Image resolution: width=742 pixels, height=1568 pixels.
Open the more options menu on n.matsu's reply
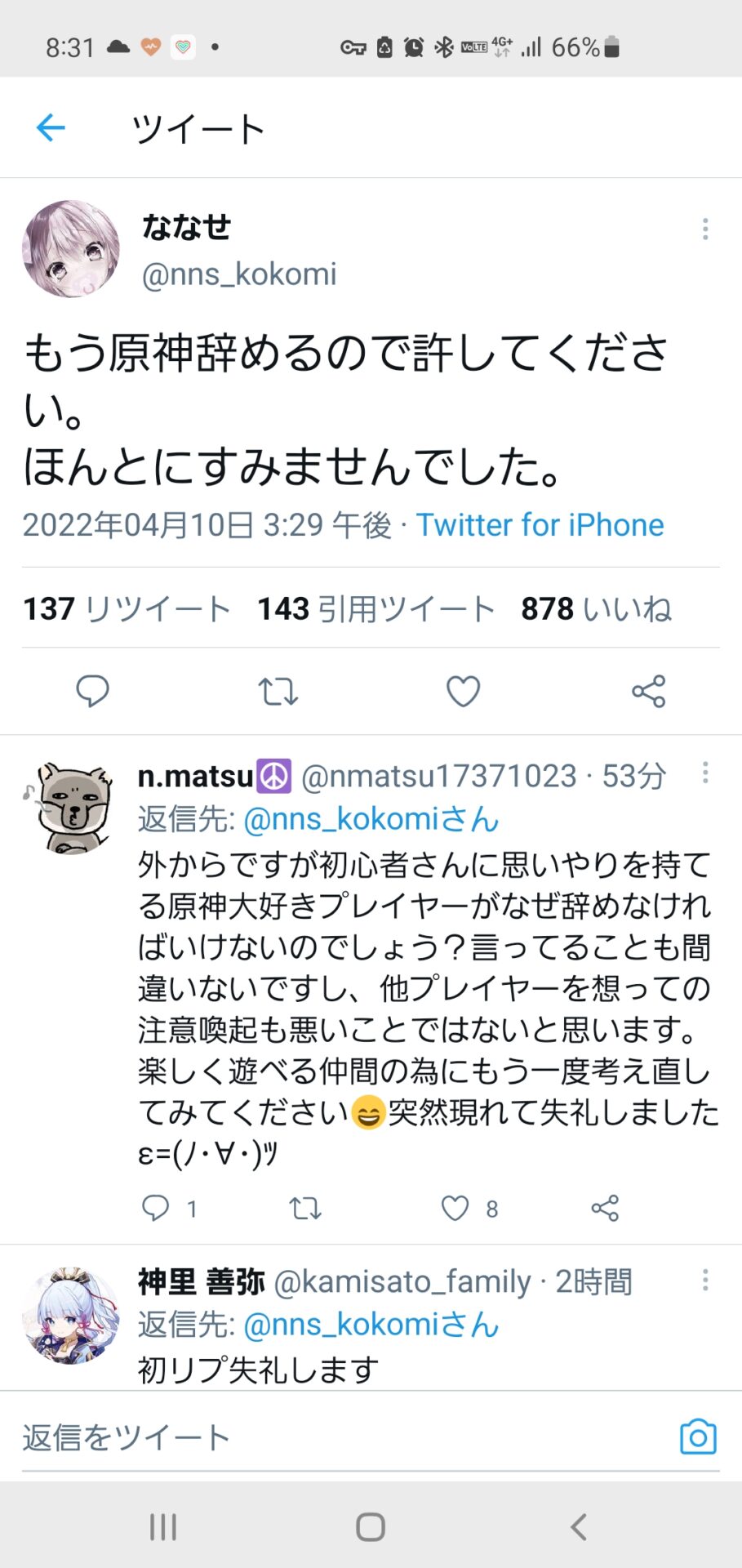705,773
